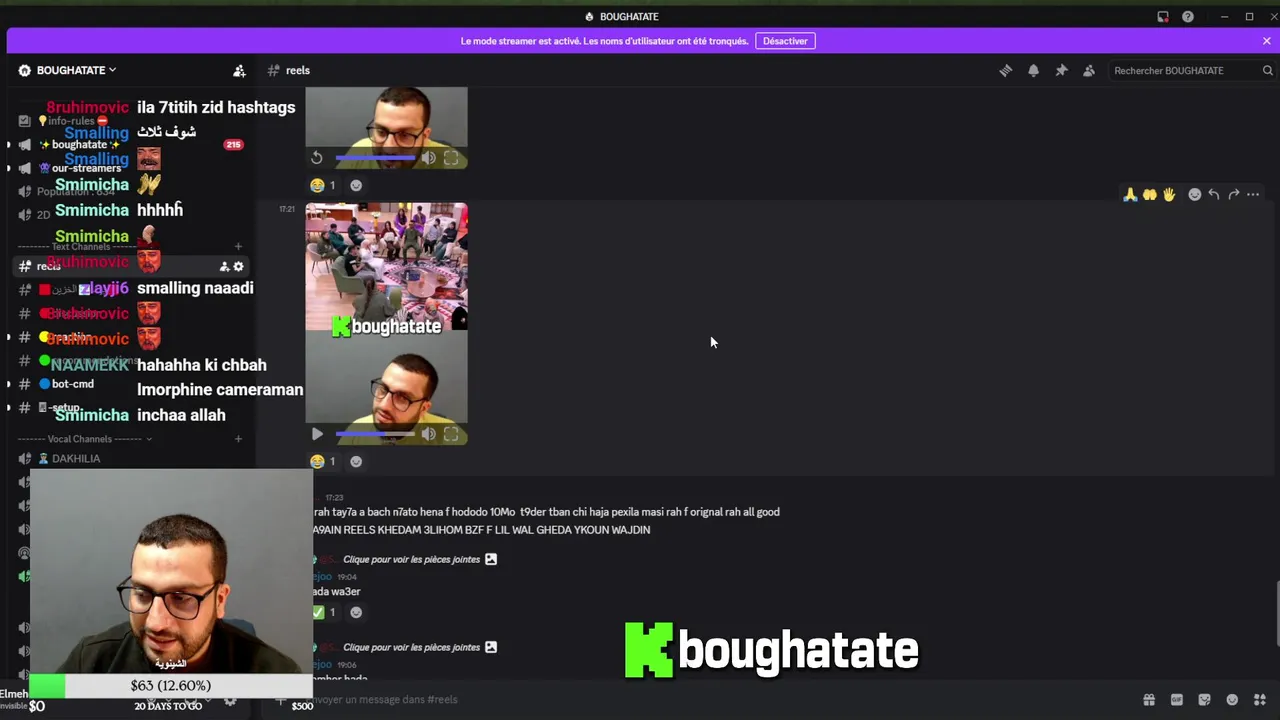Expand attachments above the 19:04 message
The height and width of the screenshot is (720, 1280).
pyautogui.click(x=411, y=559)
